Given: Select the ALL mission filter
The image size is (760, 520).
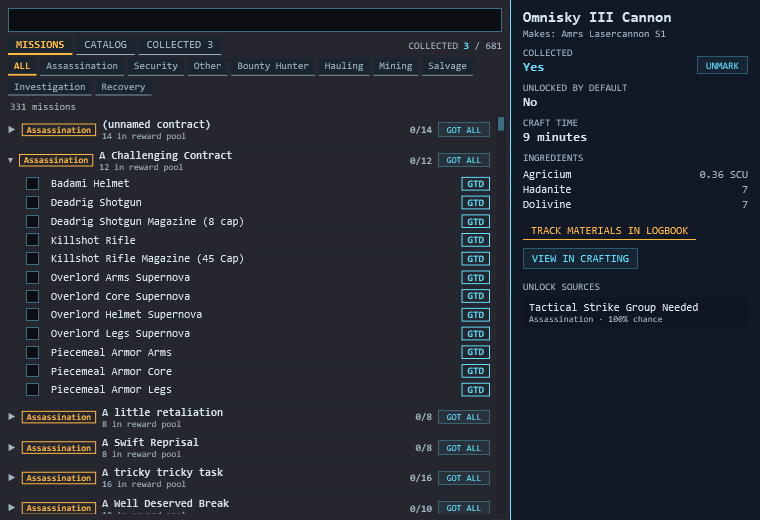Looking at the screenshot, I should pos(22,66).
